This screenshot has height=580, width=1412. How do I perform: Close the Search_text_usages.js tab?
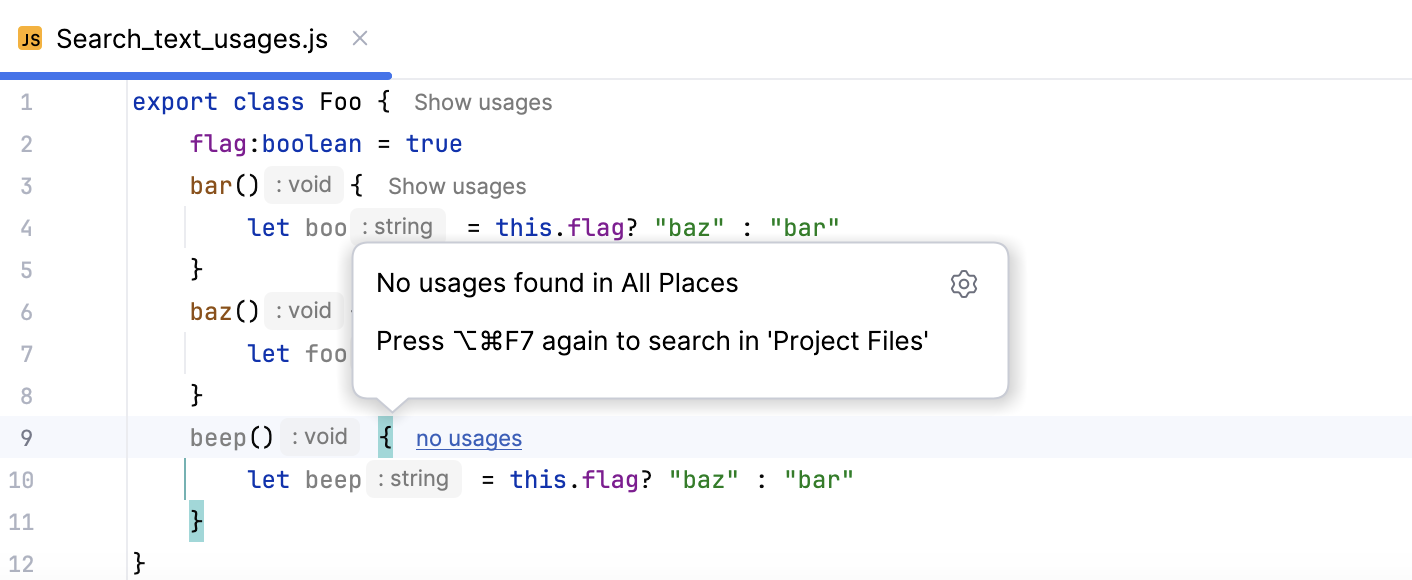pyautogui.click(x=359, y=38)
